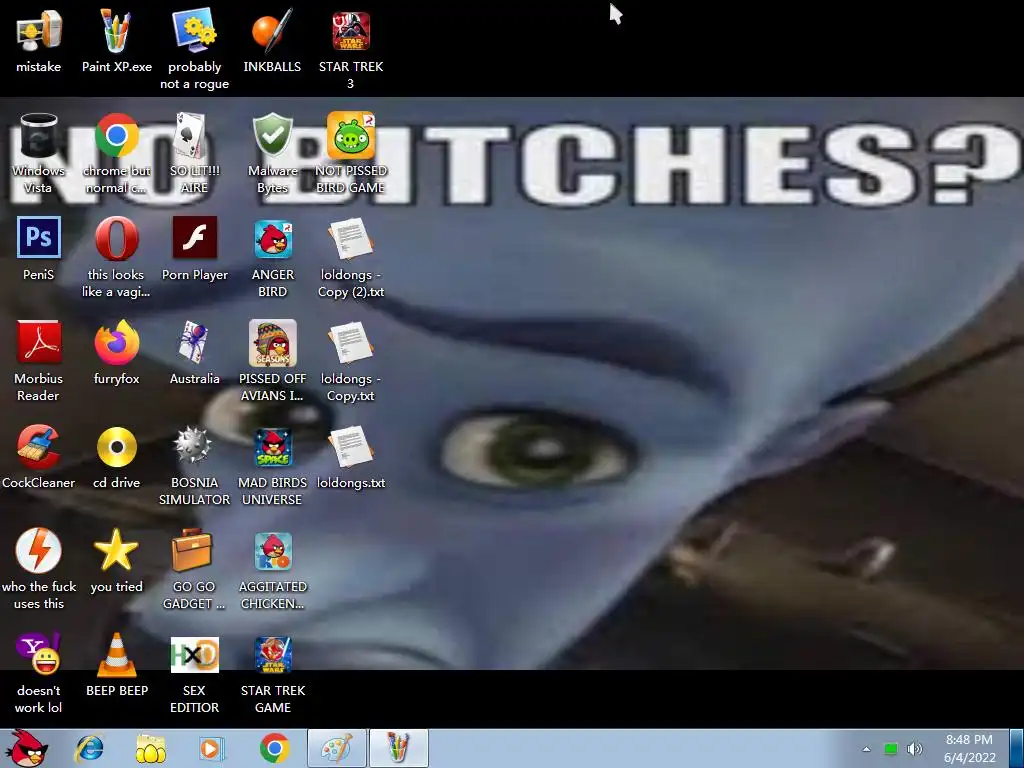Open the file explorer folder taskbar icon

click(x=151, y=748)
